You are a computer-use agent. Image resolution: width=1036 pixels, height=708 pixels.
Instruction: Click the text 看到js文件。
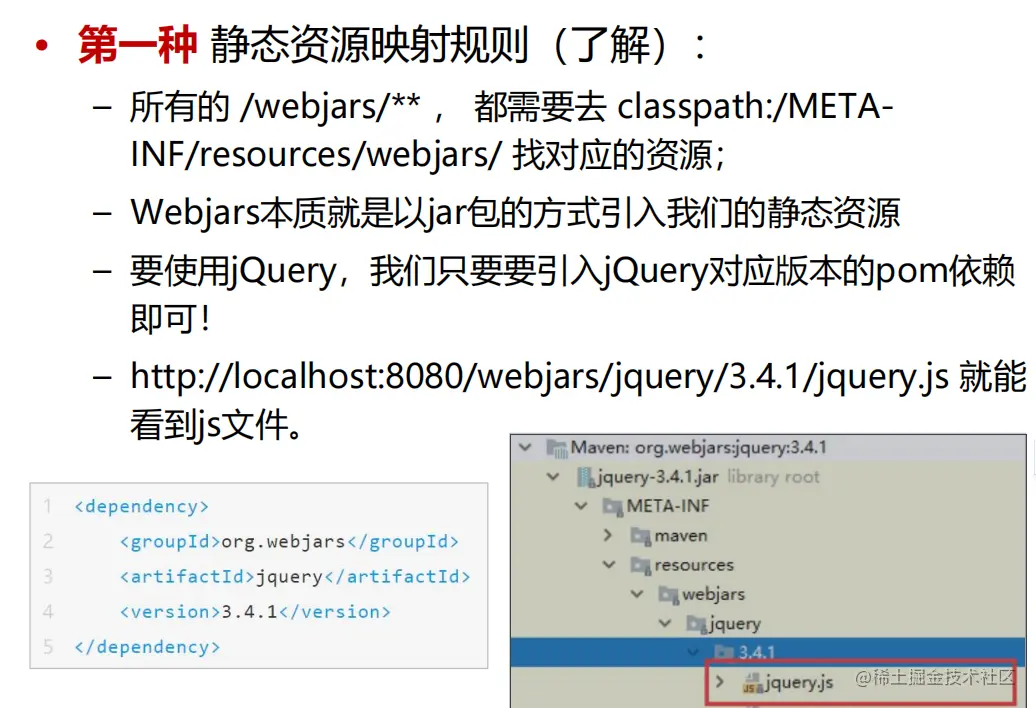(x=217, y=425)
